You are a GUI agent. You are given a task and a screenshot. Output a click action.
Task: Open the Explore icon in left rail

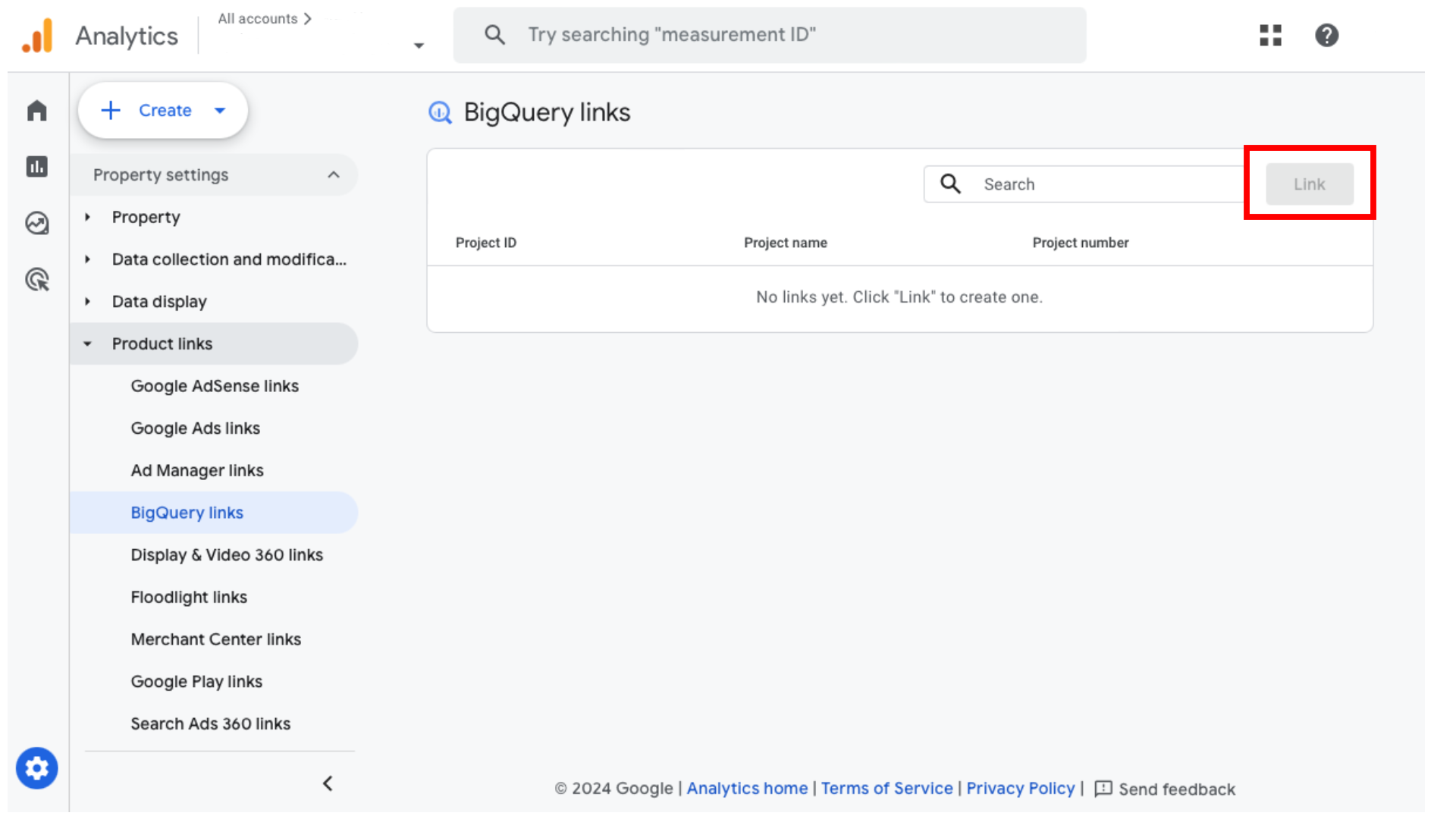click(36, 223)
